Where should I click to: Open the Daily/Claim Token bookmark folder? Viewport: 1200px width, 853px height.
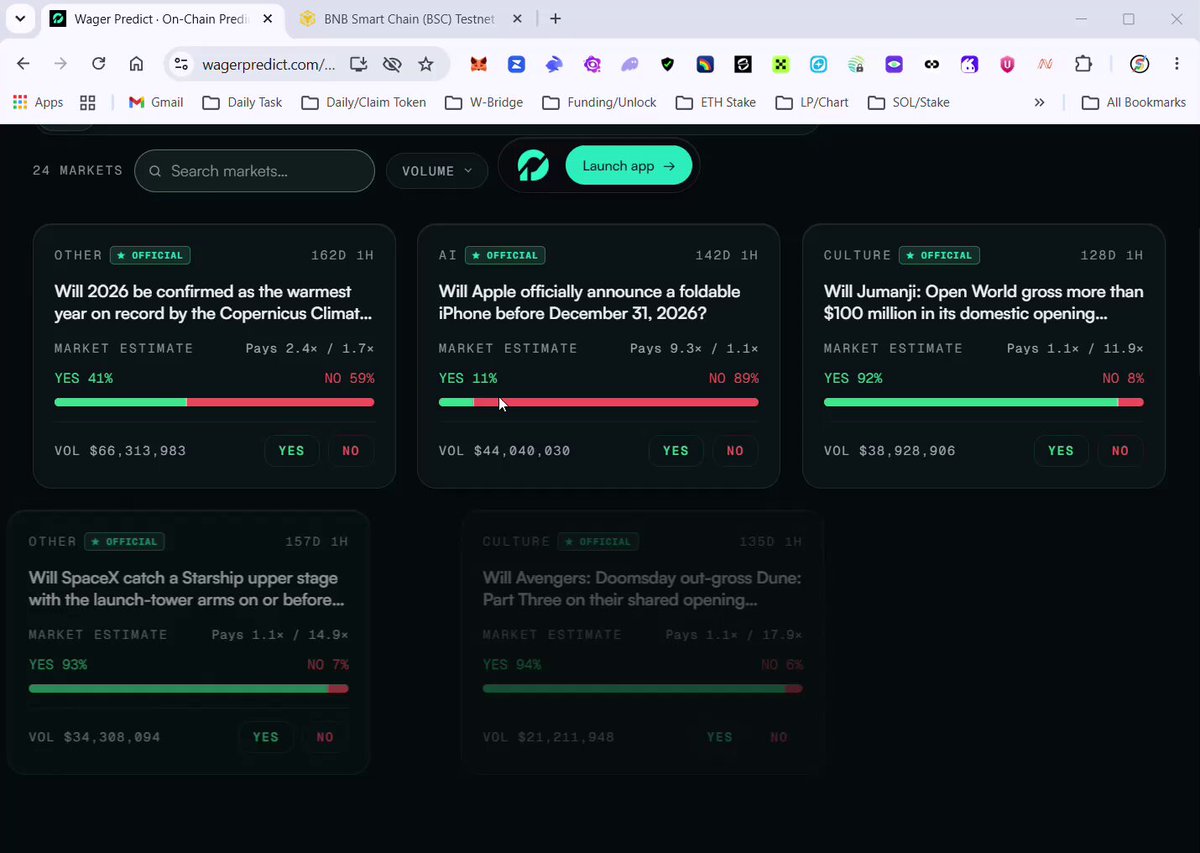click(x=363, y=102)
